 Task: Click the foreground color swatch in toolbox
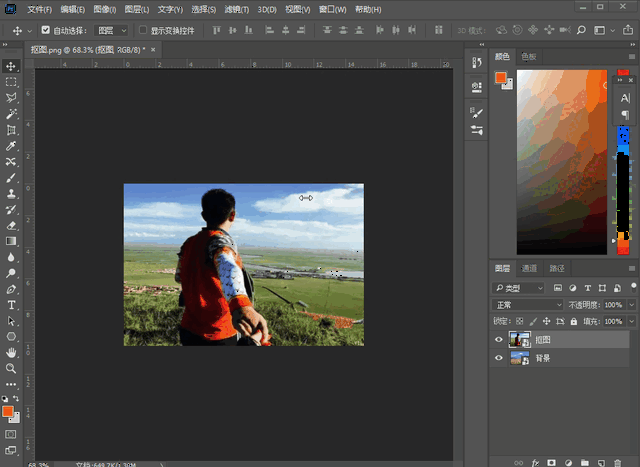(x=8, y=411)
